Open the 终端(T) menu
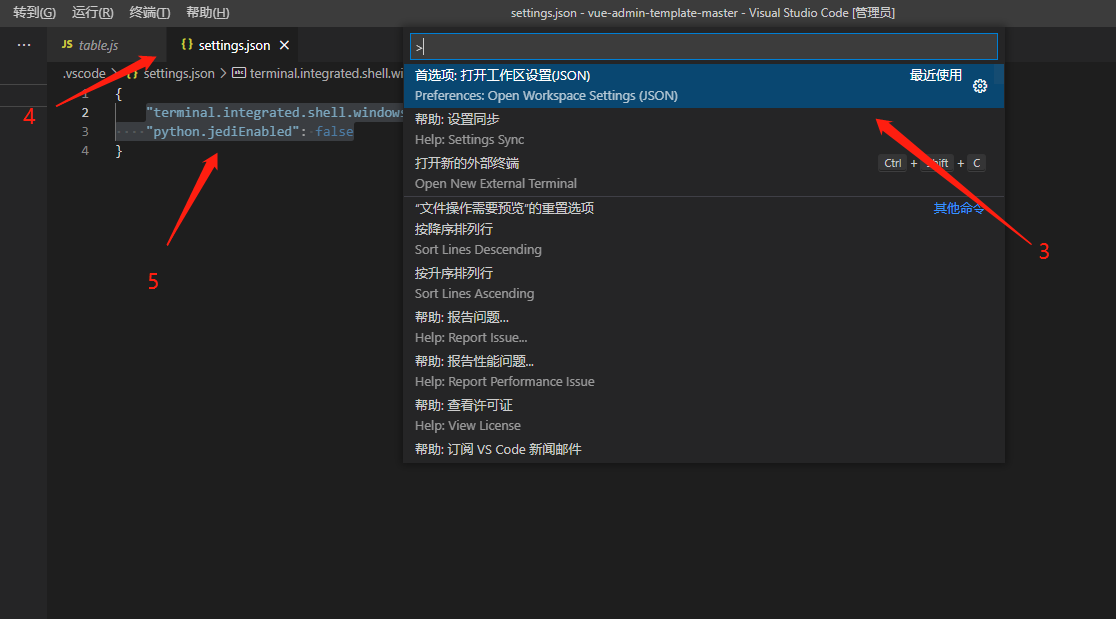 [x=149, y=13]
